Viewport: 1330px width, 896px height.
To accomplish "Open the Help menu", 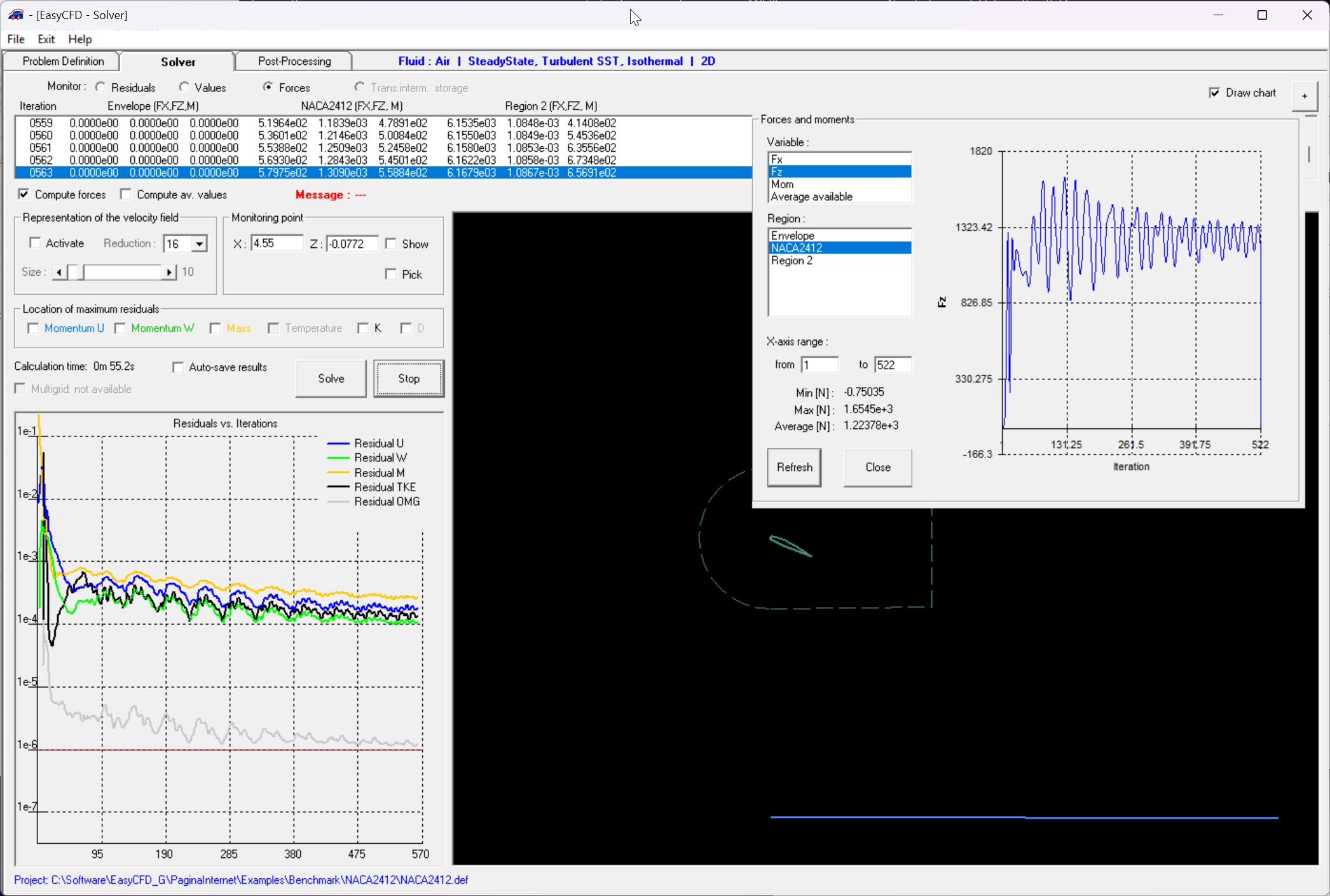I will click(80, 39).
